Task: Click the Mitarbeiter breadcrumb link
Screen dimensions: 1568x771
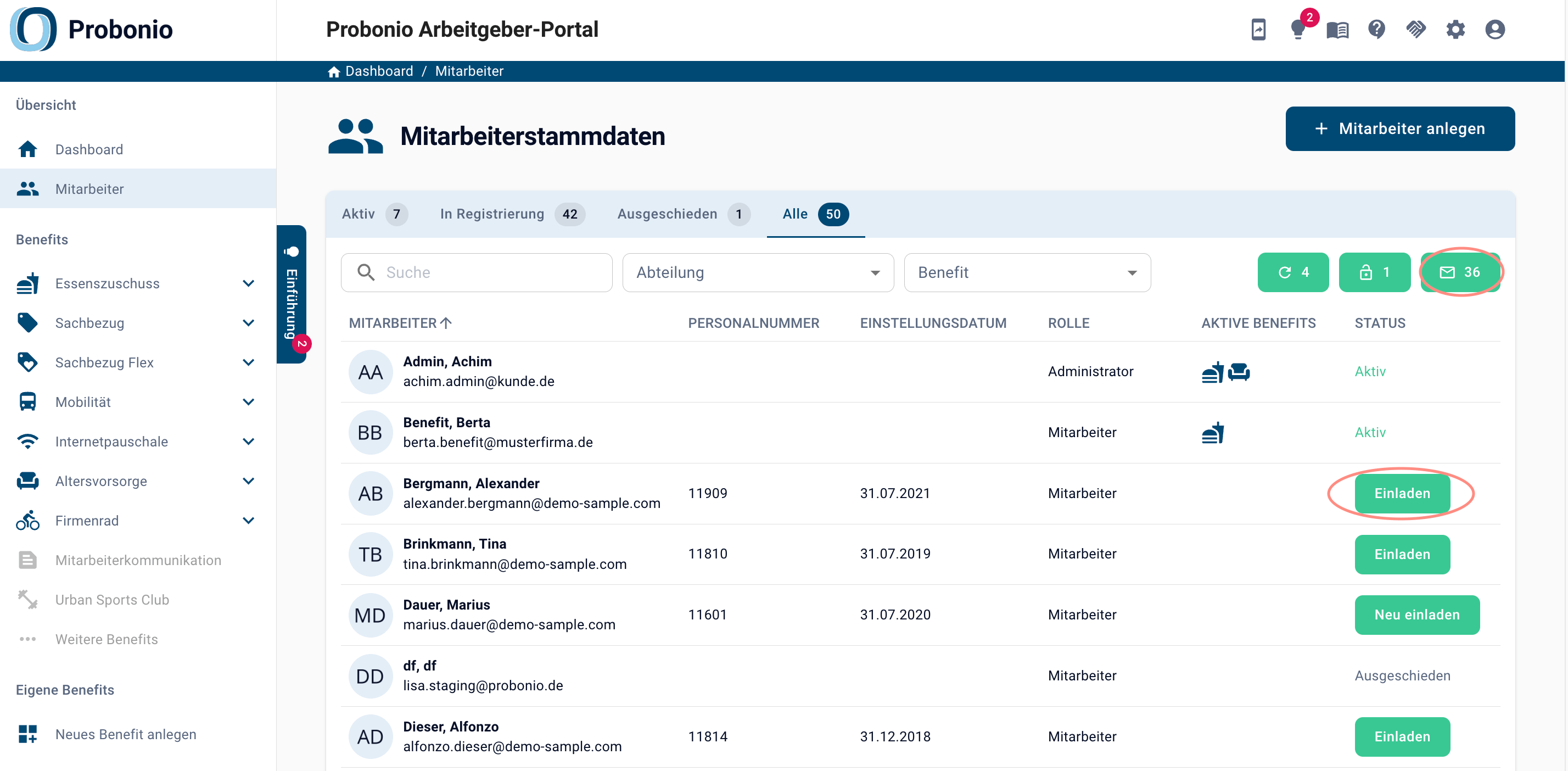Action: 469,71
